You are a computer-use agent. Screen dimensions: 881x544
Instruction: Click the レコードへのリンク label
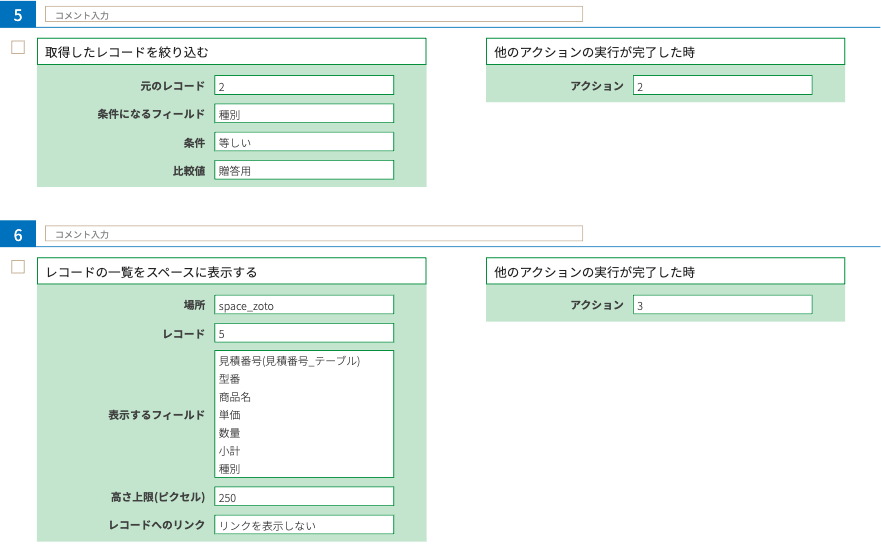(157, 525)
